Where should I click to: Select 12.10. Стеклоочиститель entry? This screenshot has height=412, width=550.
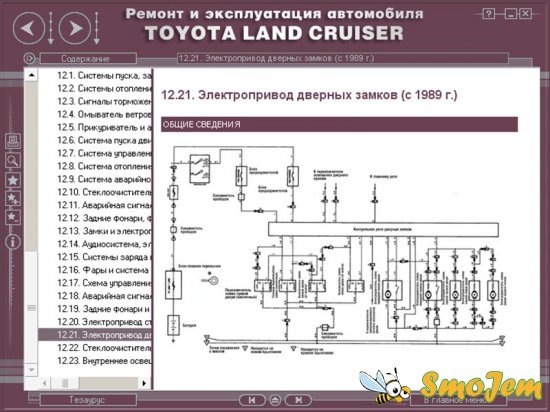coord(104,192)
